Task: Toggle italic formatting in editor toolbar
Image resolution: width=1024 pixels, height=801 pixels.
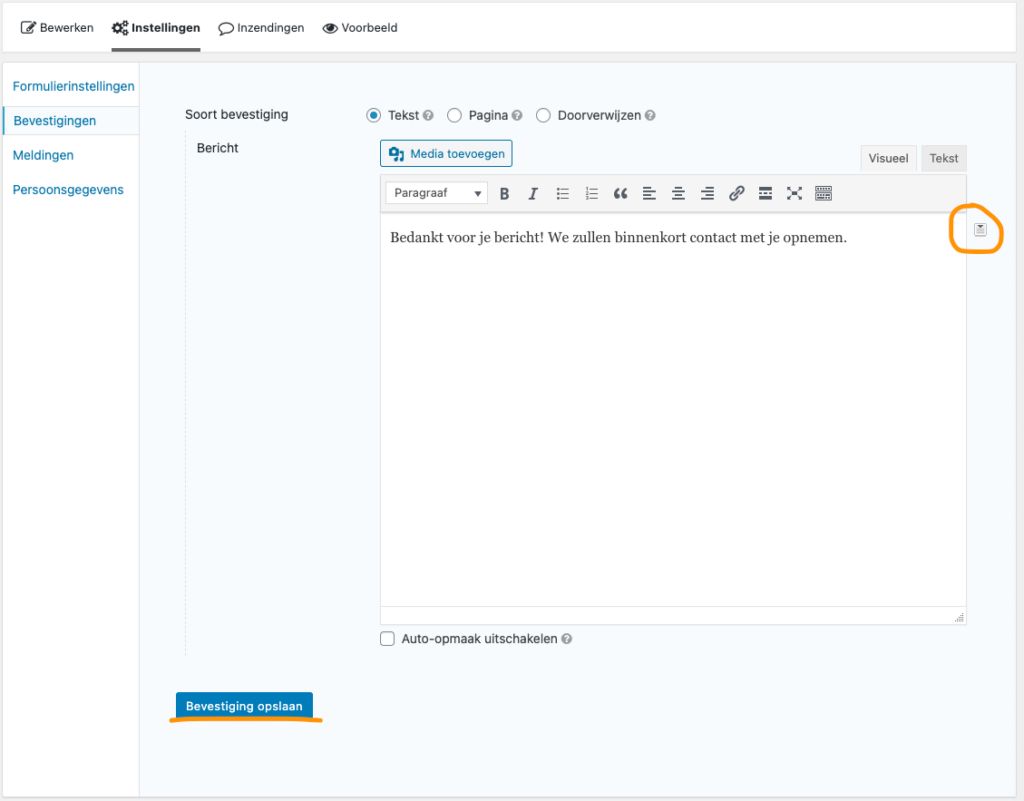Action: (533, 193)
